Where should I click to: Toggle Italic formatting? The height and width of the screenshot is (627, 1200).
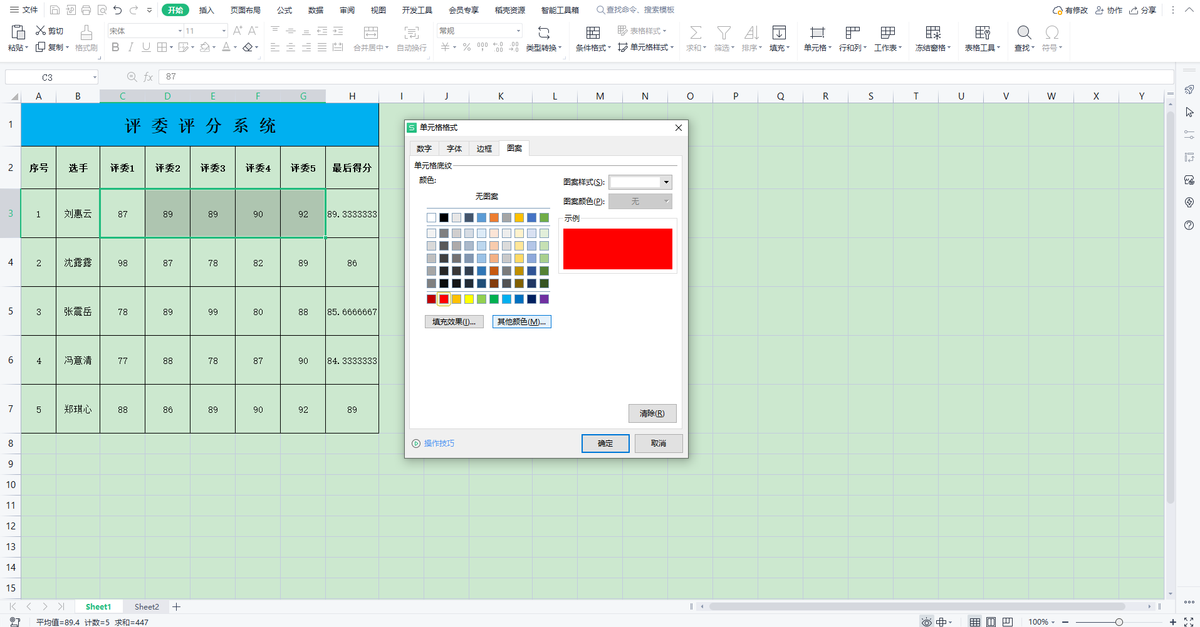130,47
